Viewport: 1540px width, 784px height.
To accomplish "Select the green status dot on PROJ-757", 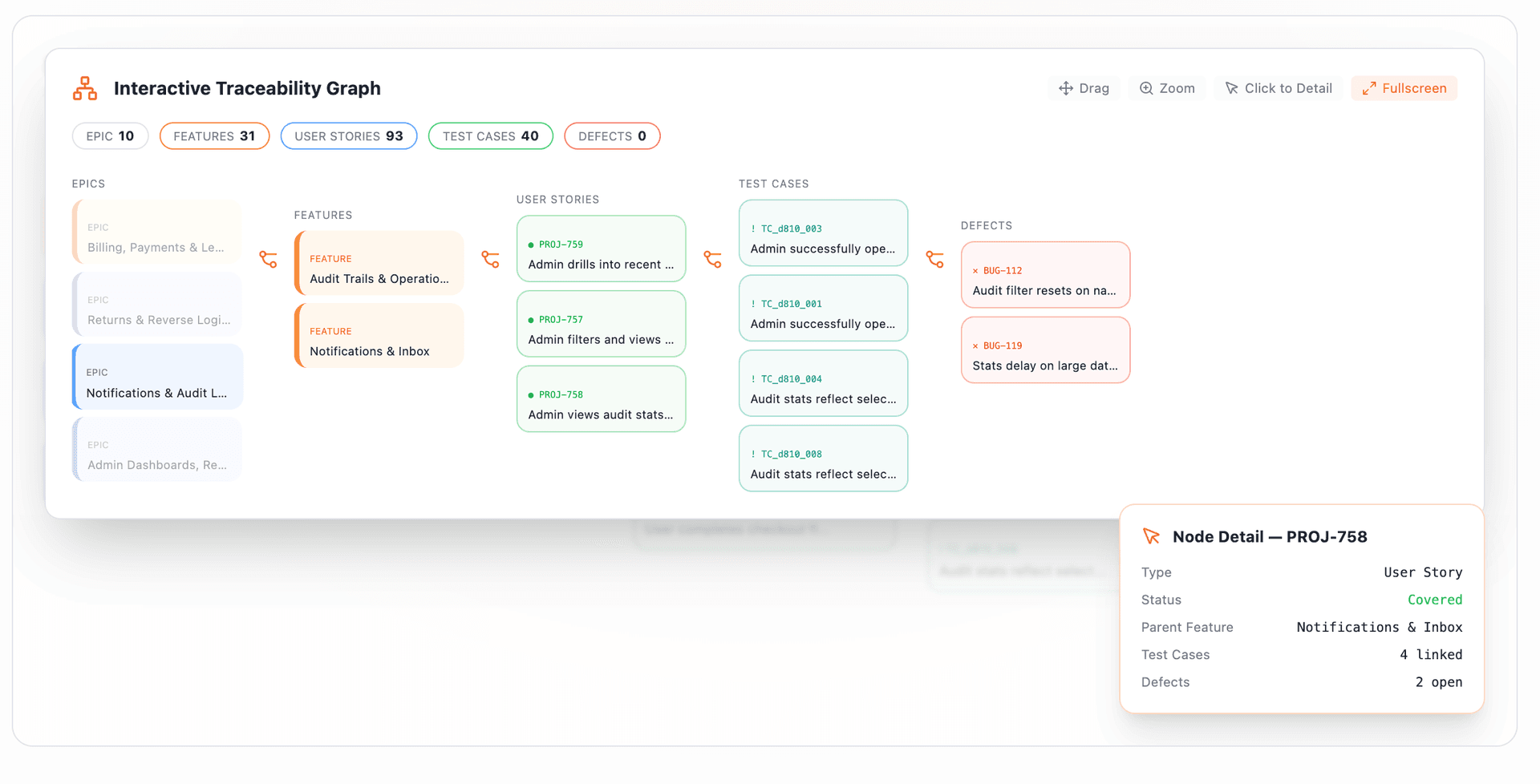I will click(x=531, y=319).
